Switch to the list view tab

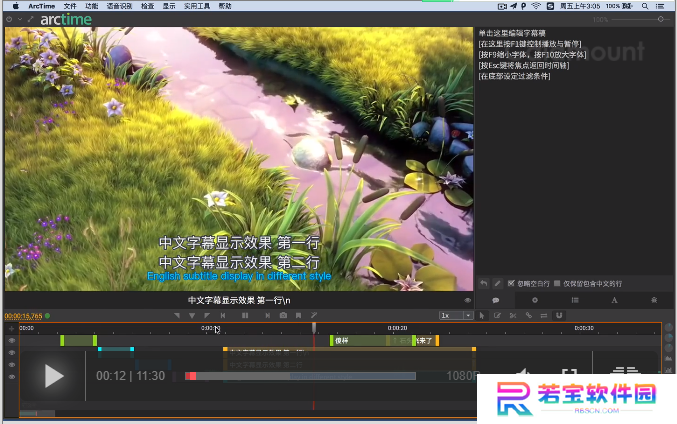point(575,300)
